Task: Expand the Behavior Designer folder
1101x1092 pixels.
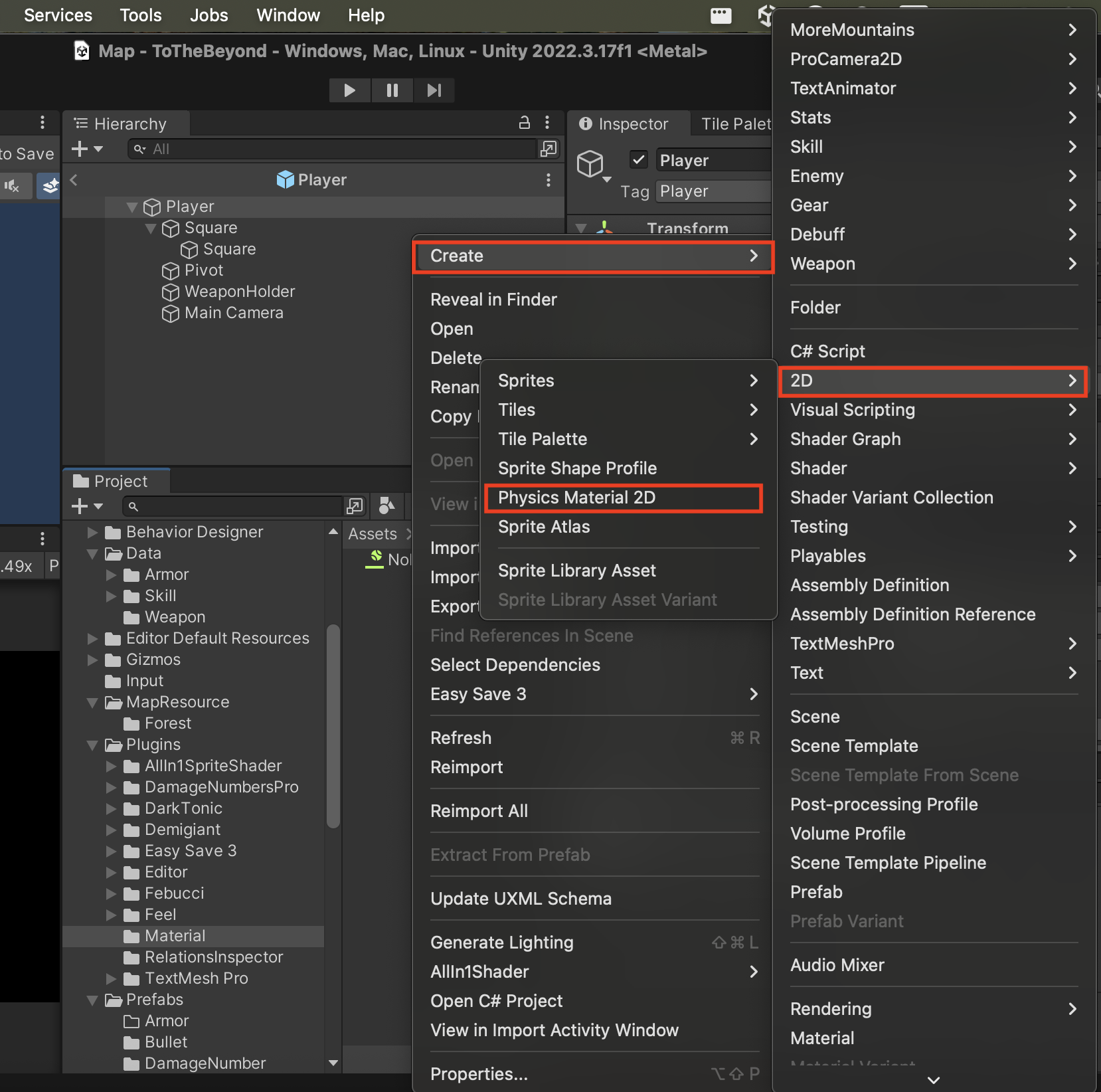Action: pos(92,532)
